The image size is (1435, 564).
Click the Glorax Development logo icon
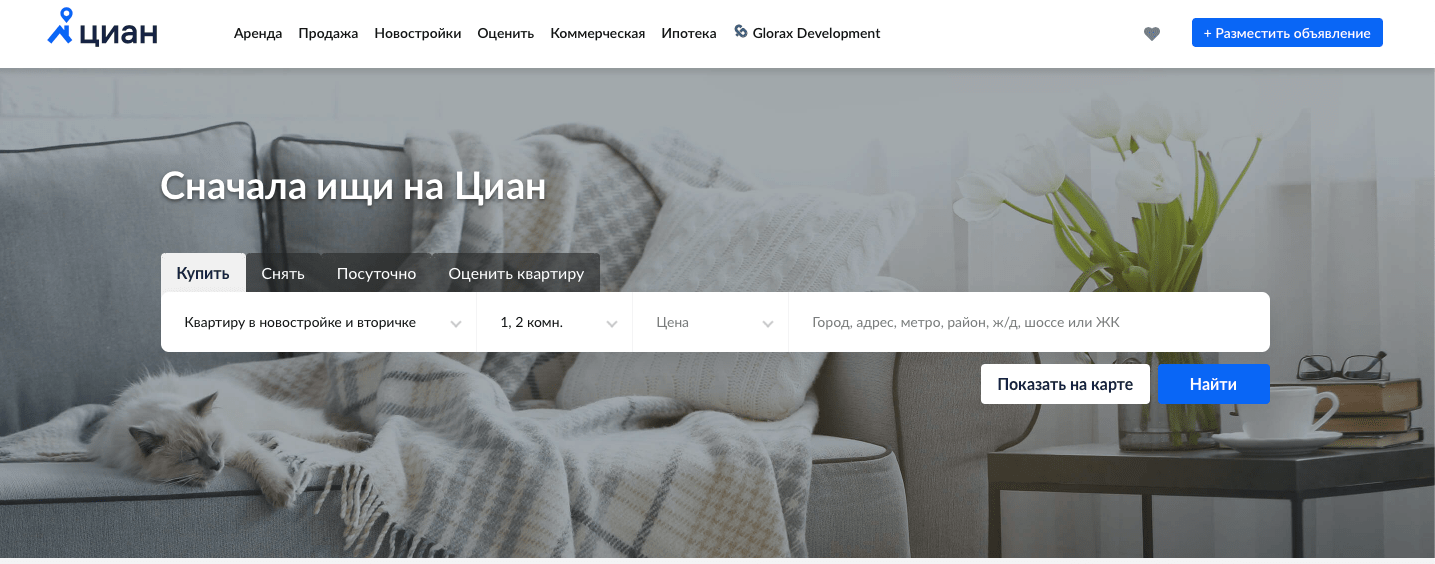(x=741, y=32)
